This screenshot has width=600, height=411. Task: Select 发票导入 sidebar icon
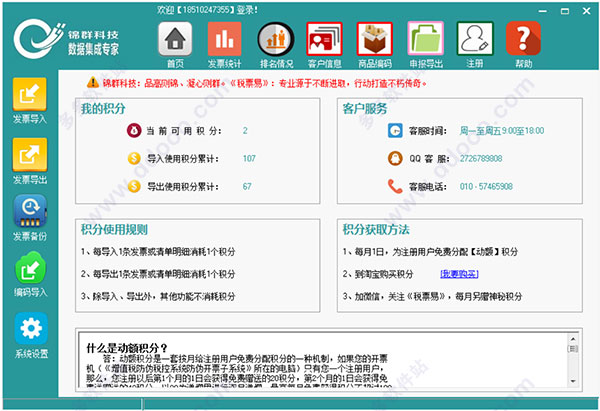pyautogui.click(x=30, y=94)
